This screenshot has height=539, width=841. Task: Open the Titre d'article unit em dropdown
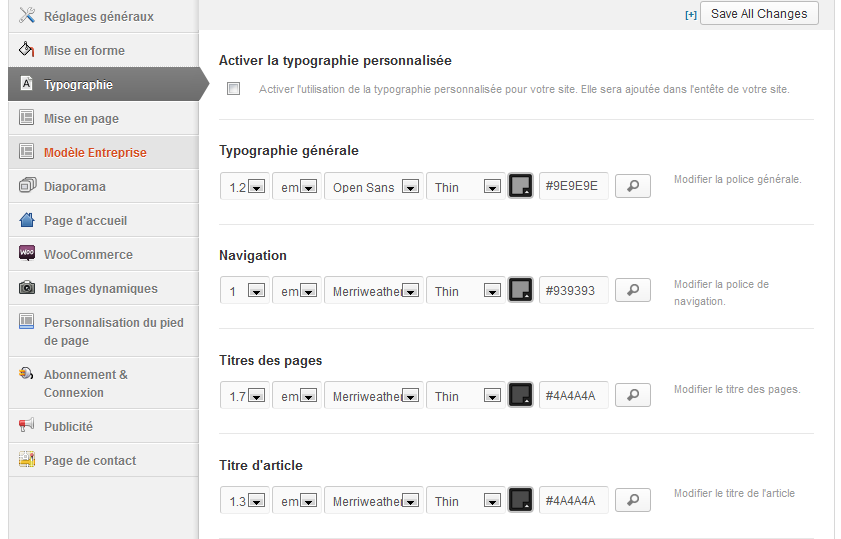click(x=297, y=501)
